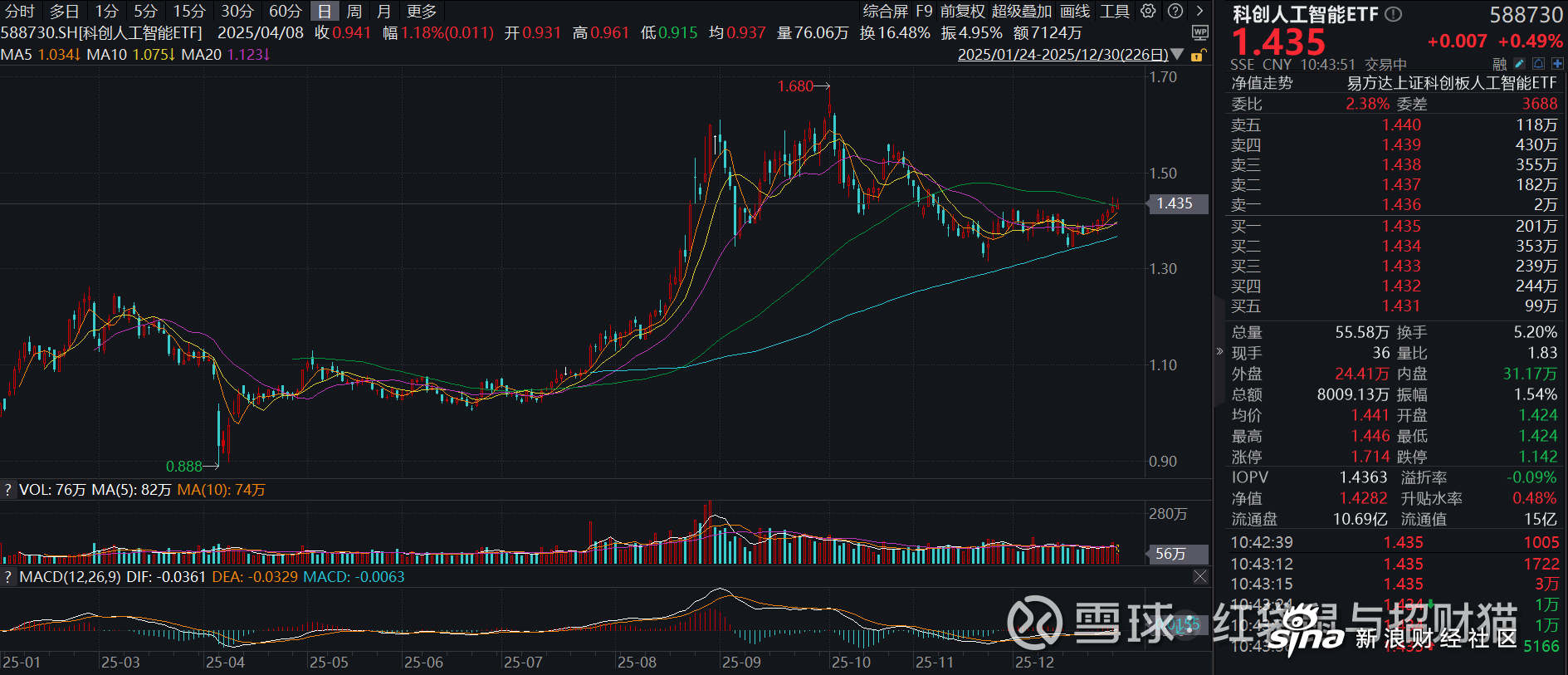
Task: Click the MACD indicator question mark icon
Action: 8,576
